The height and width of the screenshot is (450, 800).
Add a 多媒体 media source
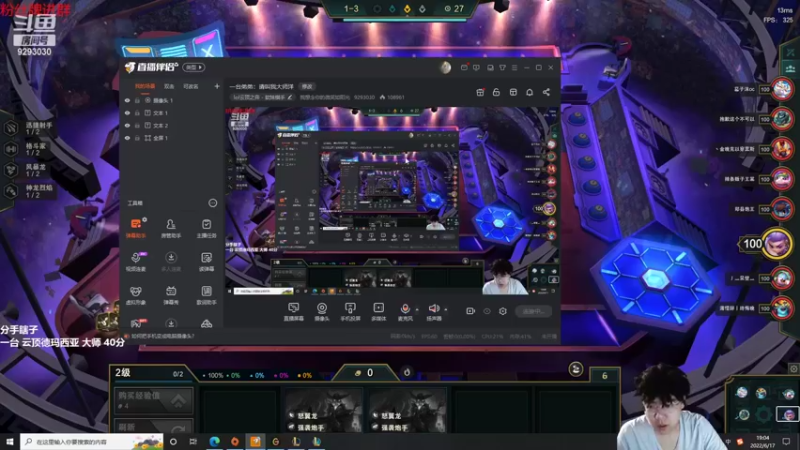pyautogui.click(x=379, y=311)
